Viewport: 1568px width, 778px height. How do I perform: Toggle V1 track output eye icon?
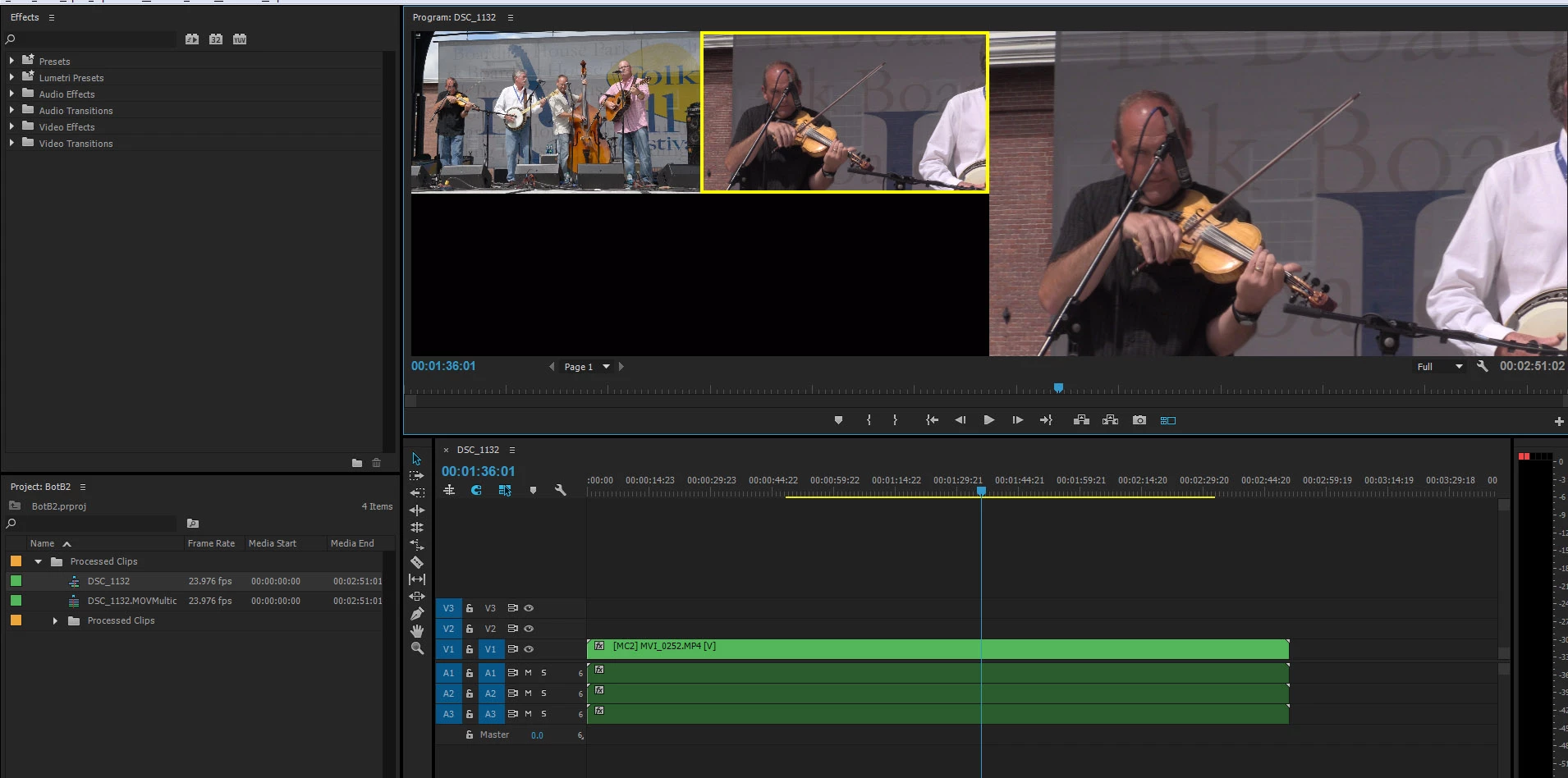pyautogui.click(x=529, y=649)
